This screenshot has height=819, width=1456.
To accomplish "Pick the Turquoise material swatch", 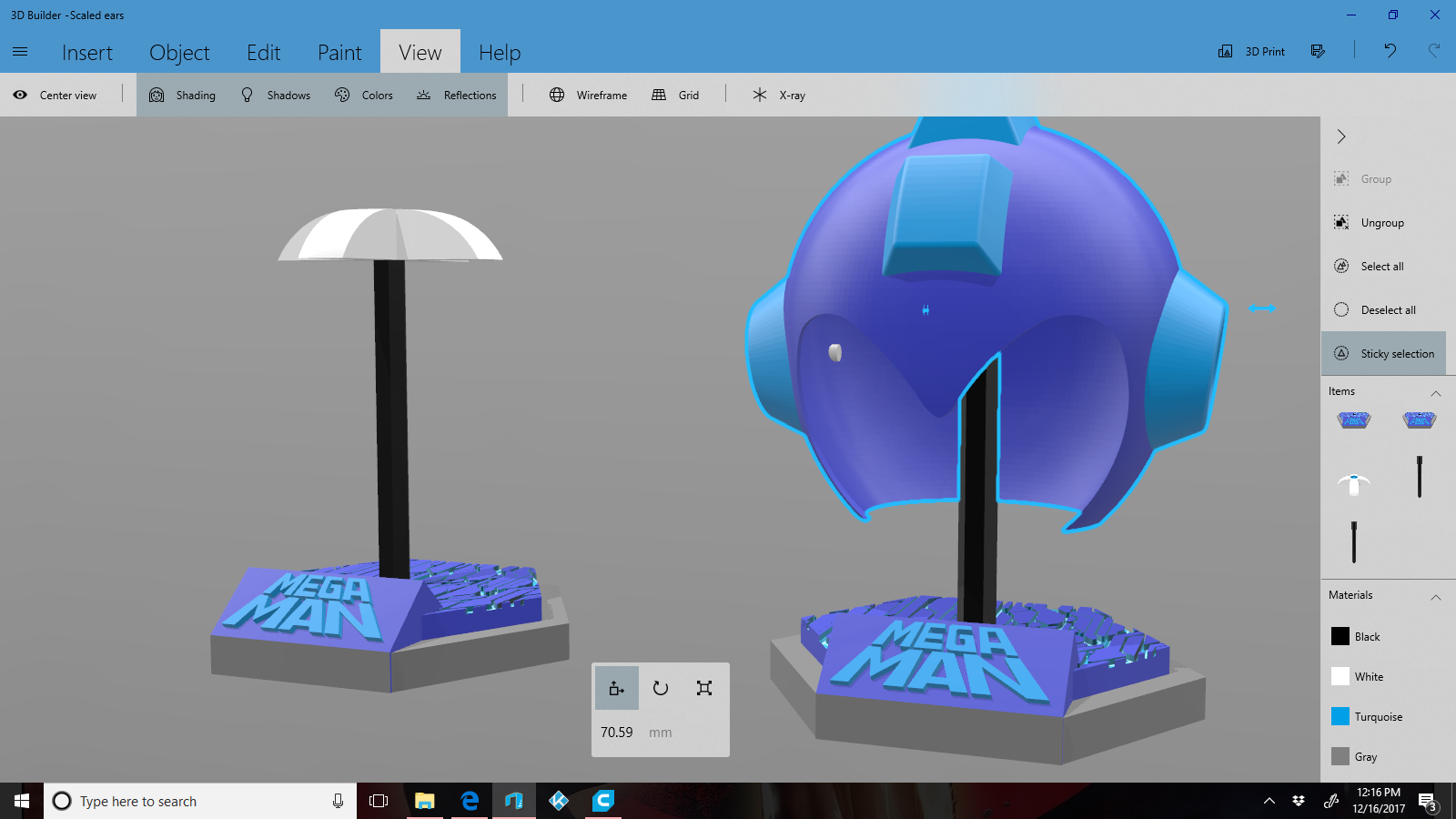I will point(1340,716).
